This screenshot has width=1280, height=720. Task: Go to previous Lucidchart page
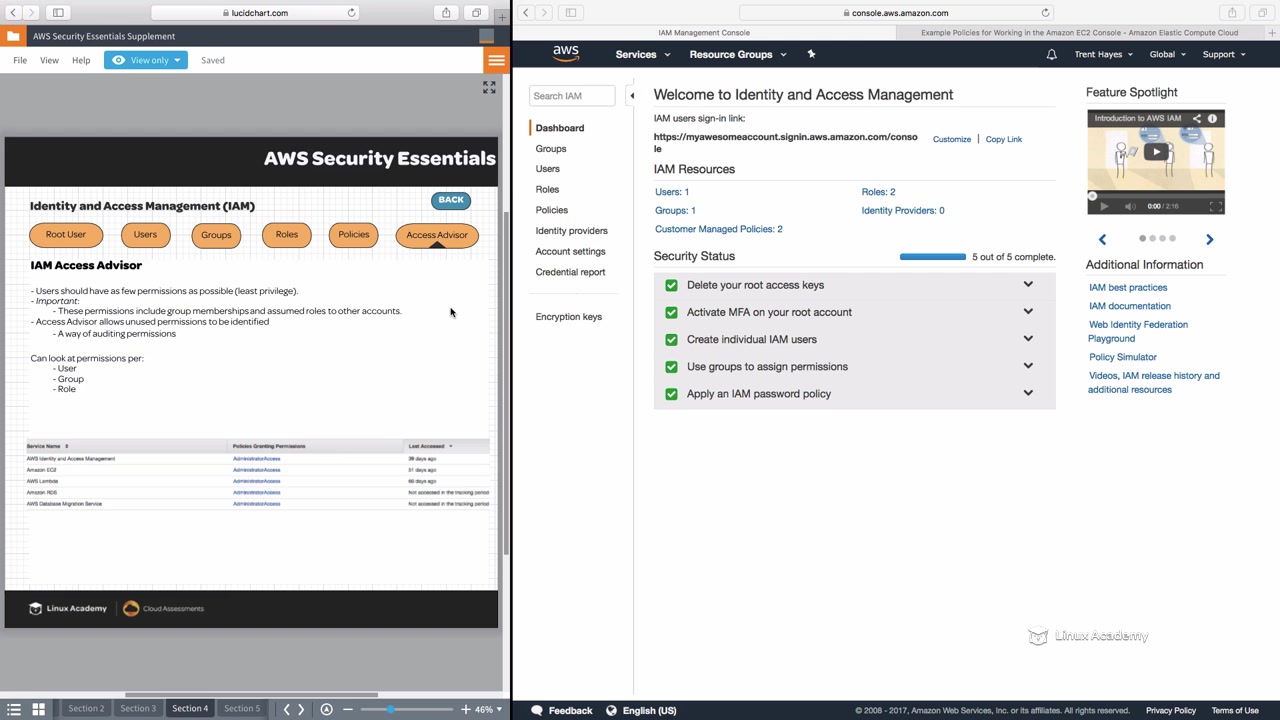(286, 709)
